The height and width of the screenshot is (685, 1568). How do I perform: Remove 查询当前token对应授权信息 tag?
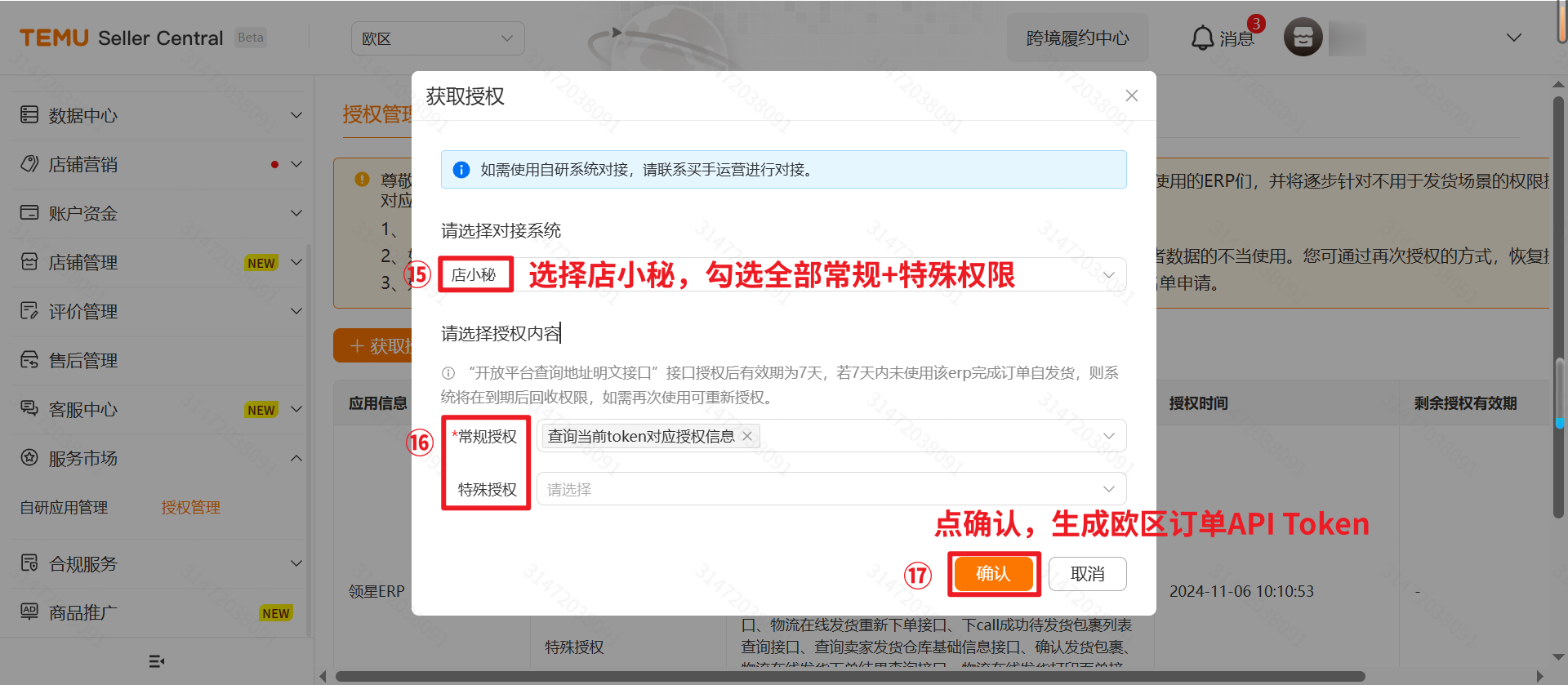click(x=747, y=436)
